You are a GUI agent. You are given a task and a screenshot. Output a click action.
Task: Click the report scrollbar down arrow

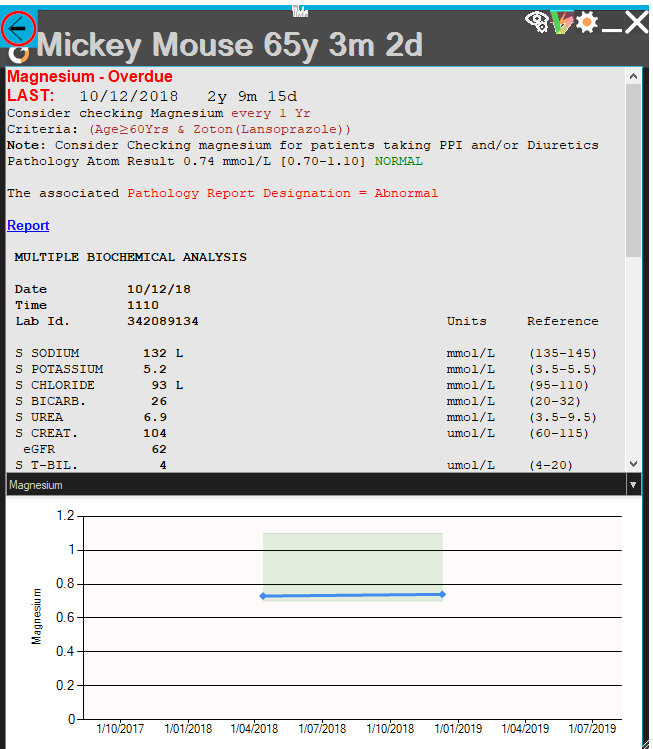coord(632,463)
